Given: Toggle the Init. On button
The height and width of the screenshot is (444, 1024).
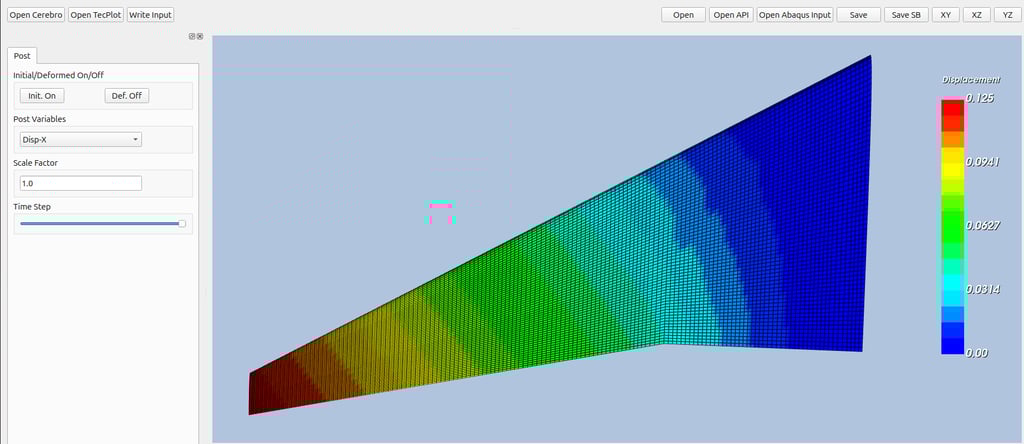Looking at the screenshot, I should 42,96.
